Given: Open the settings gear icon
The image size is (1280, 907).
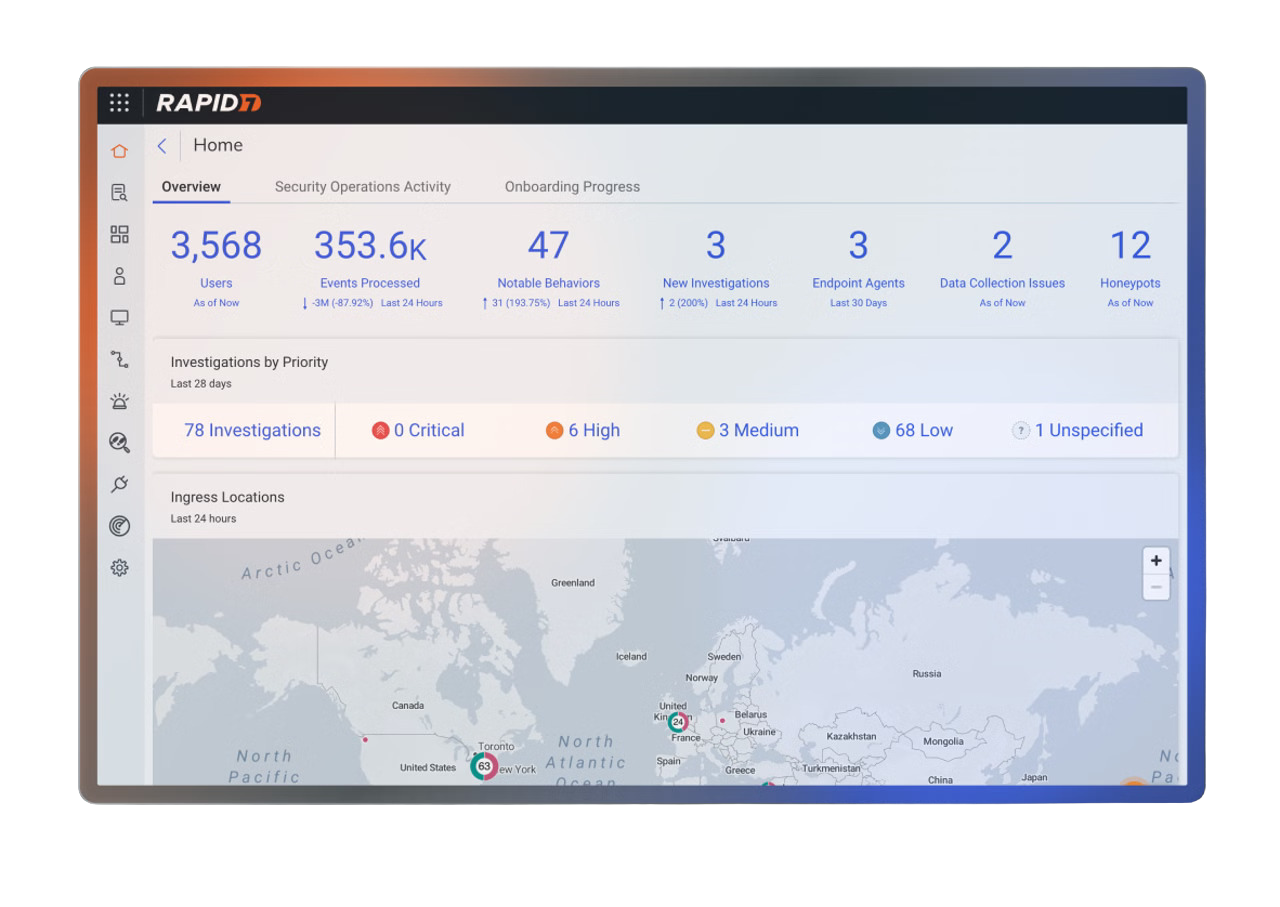Looking at the screenshot, I should tap(119, 568).
